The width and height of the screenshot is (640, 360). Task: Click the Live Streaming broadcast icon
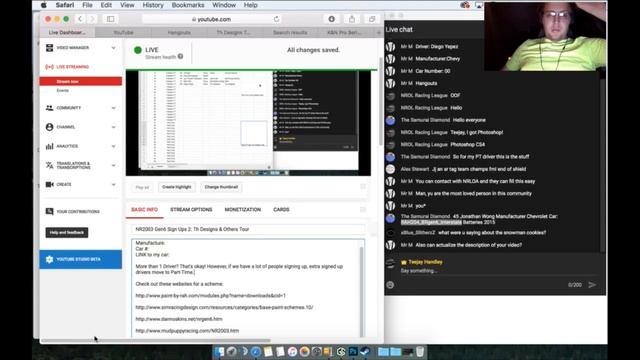click(x=49, y=67)
